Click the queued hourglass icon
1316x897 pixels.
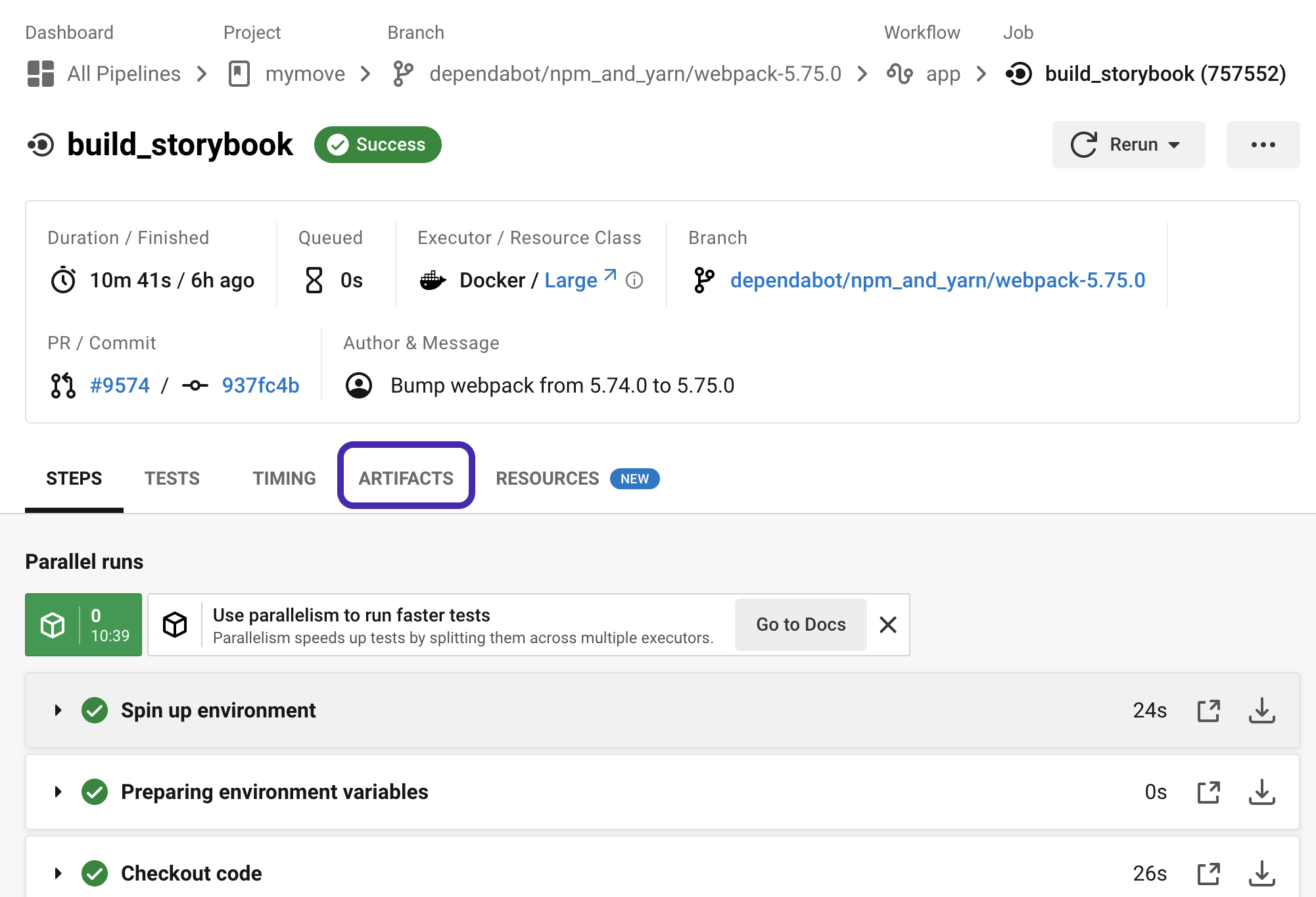(314, 279)
